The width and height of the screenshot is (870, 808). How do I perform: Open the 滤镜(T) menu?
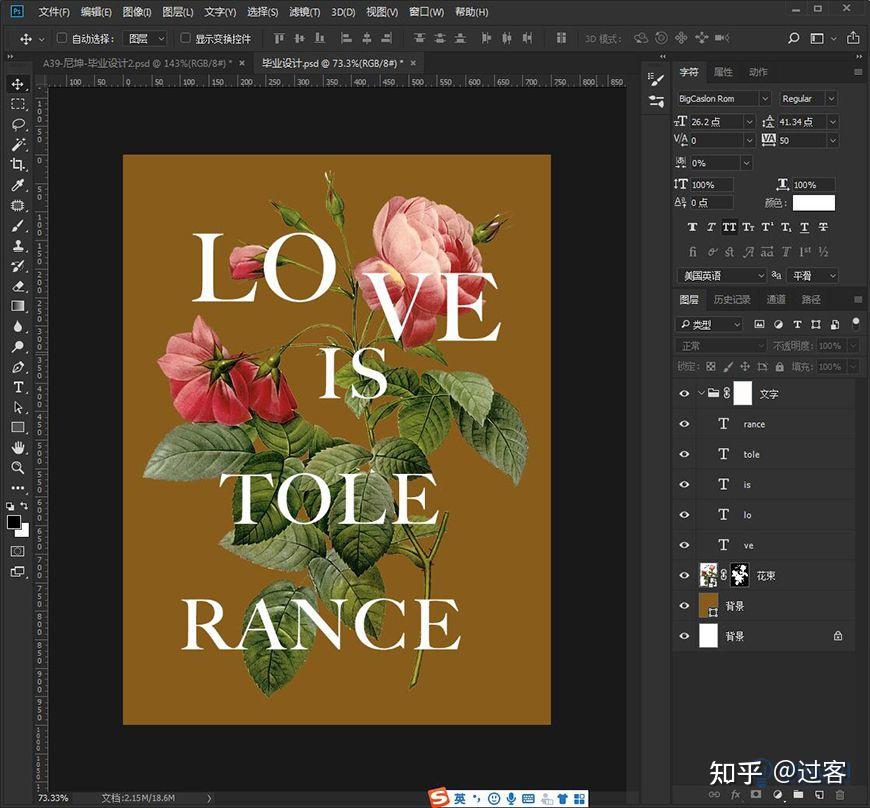point(305,12)
